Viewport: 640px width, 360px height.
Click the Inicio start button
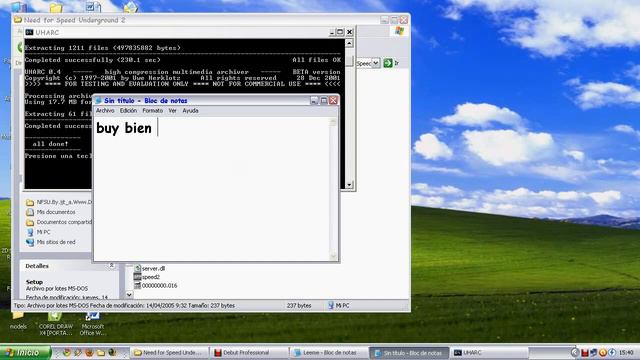[25, 352]
